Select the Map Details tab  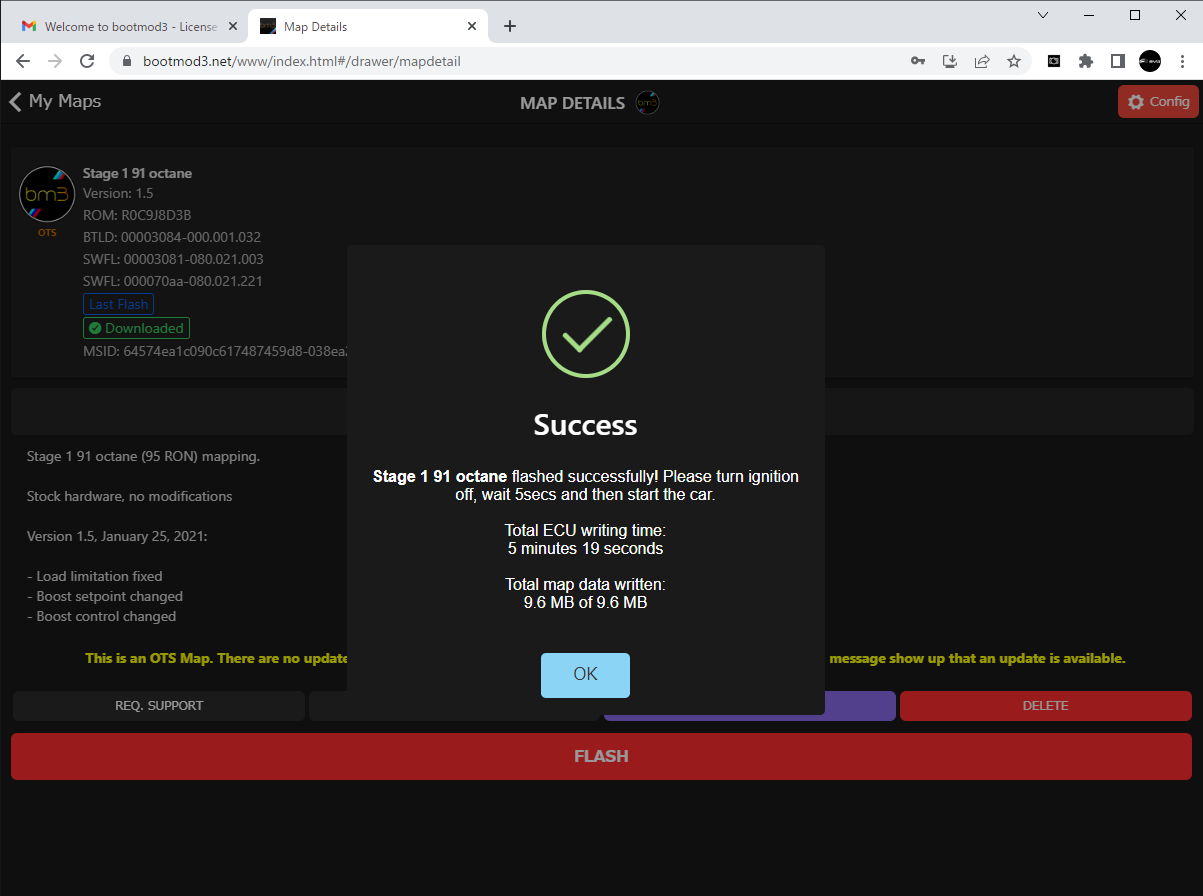369,26
